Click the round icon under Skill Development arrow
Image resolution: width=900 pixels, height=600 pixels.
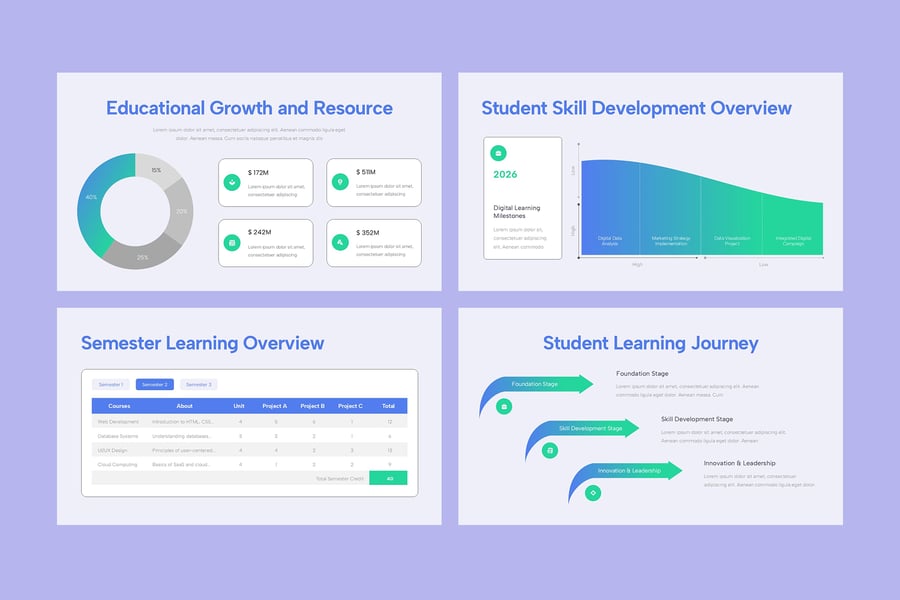coord(549,451)
